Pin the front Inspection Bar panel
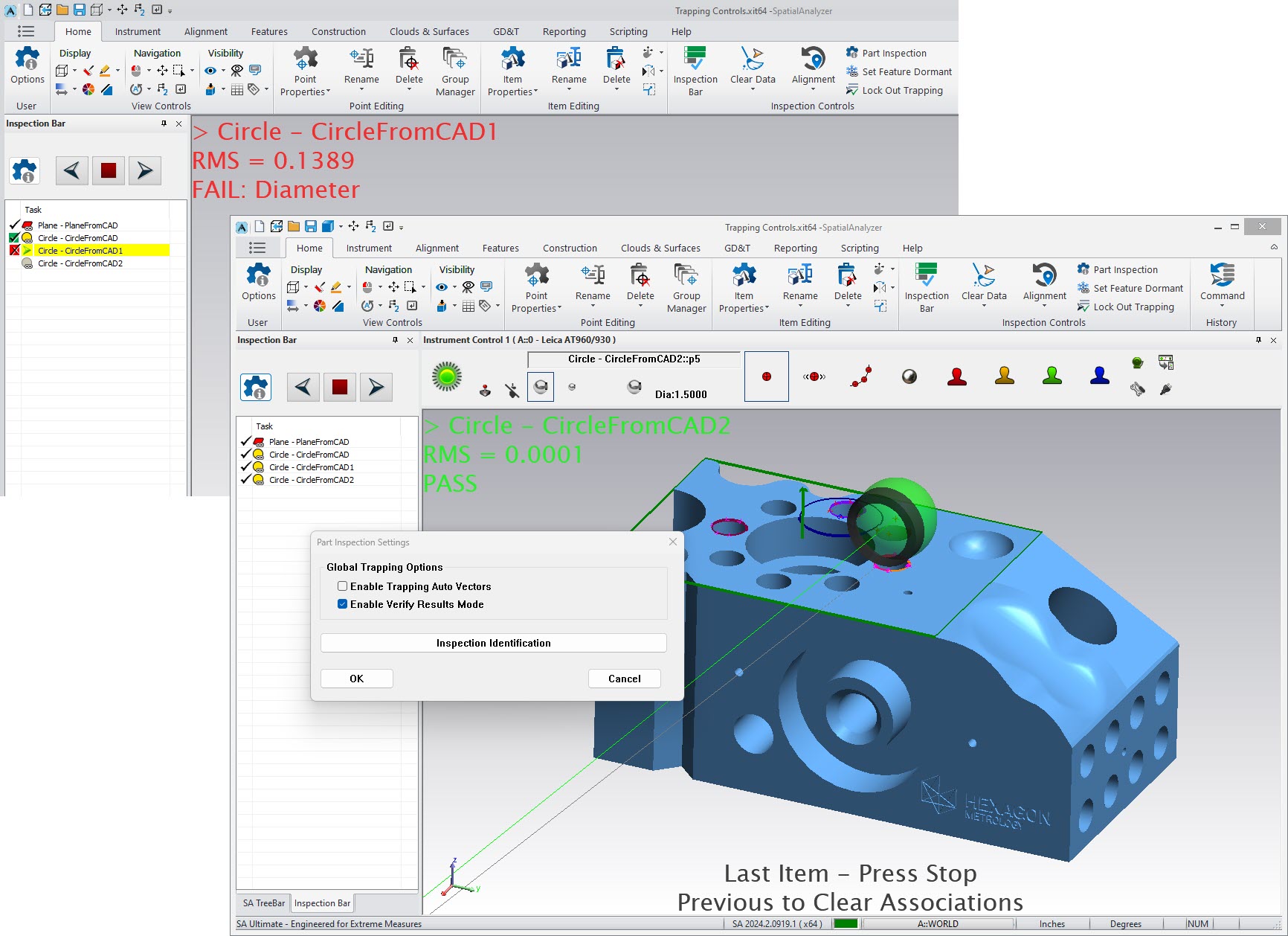Screen dimensions: 1288x936 click(395, 340)
